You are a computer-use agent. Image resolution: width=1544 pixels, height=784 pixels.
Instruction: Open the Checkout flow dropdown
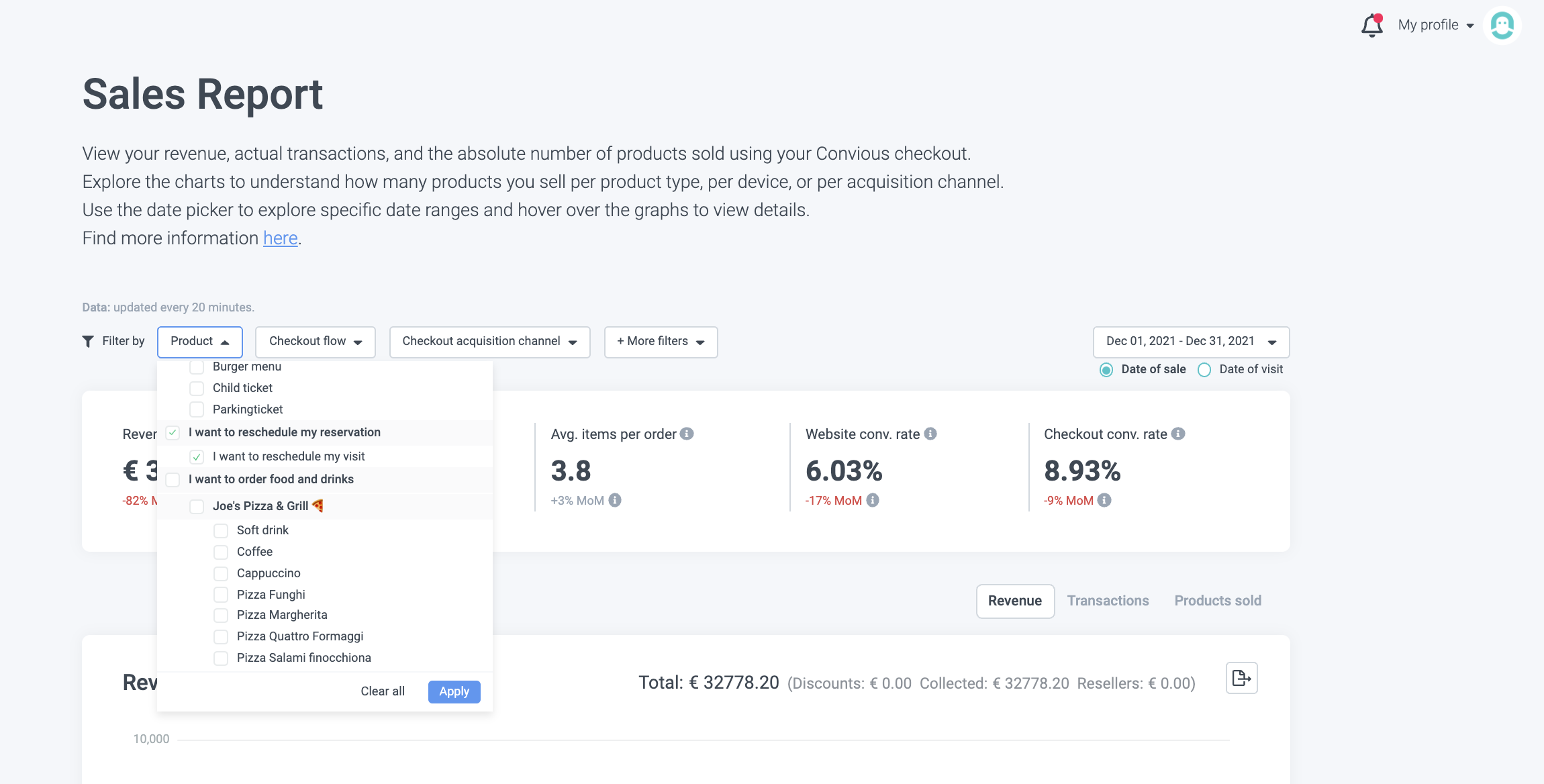315,342
